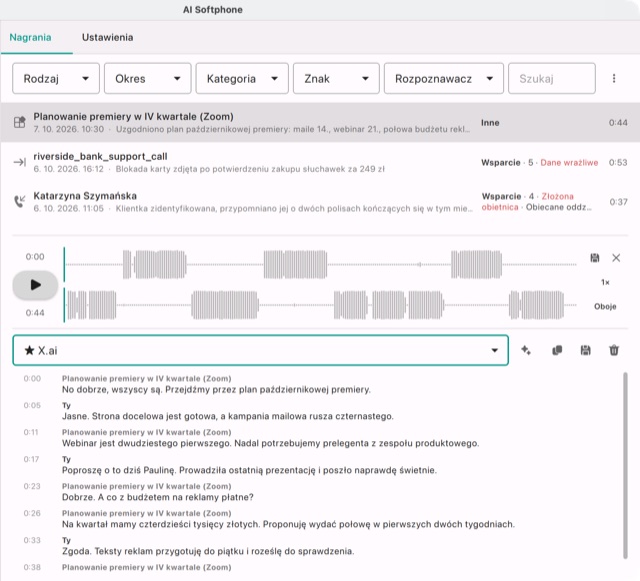Click the Dane wrażliwe red tag
Screen dimensions: 640x581
[569, 163]
